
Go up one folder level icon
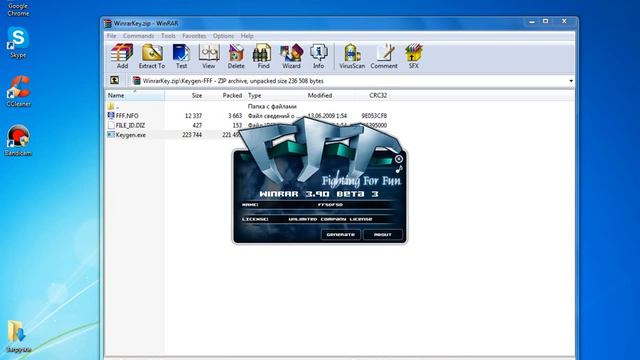pyautogui.click(x=115, y=80)
